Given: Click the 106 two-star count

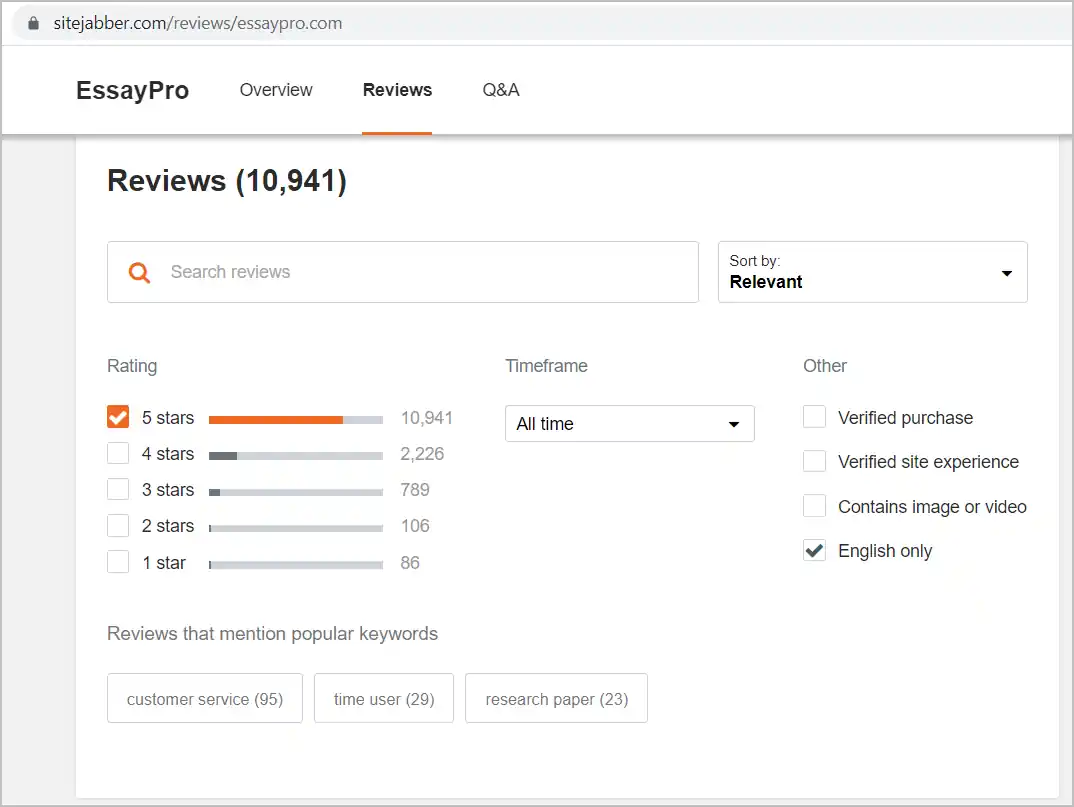Looking at the screenshot, I should (415, 526).
